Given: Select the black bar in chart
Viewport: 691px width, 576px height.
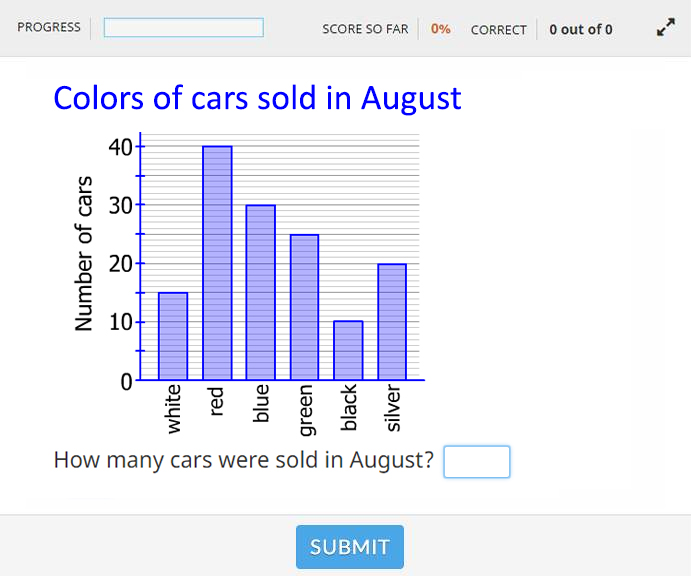Looking at the screenshot, I should coord(348,350).
